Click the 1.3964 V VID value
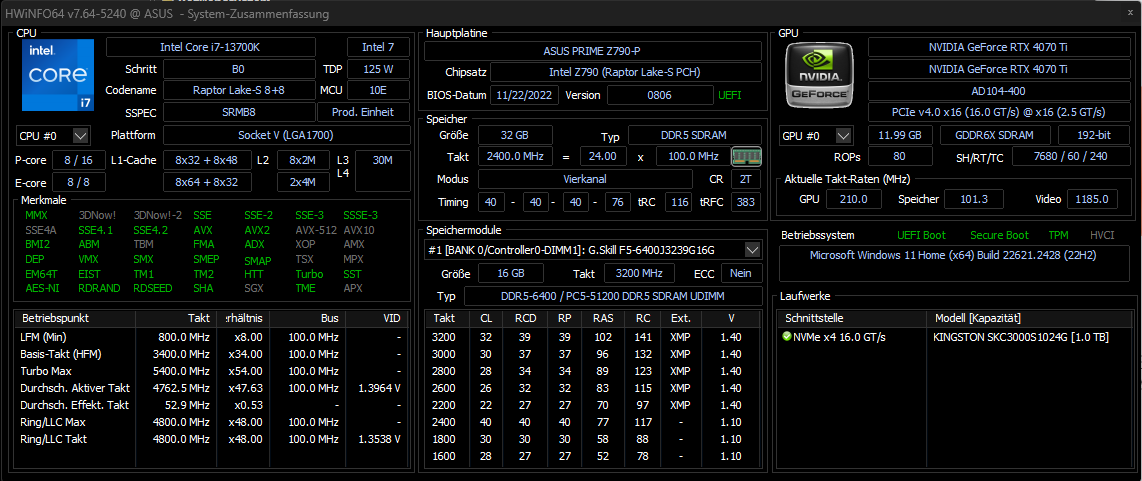 coord(379,388)
